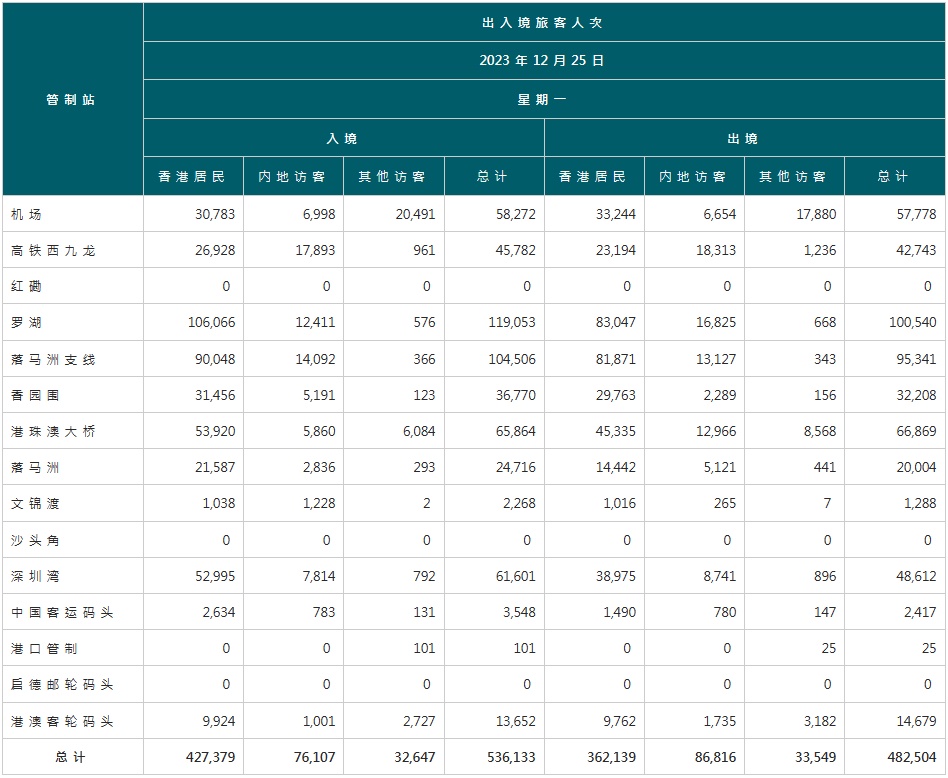Click 罗湖 arrivals total 119,053
Viewport: 948px width, 778px height.
[510, 323]
